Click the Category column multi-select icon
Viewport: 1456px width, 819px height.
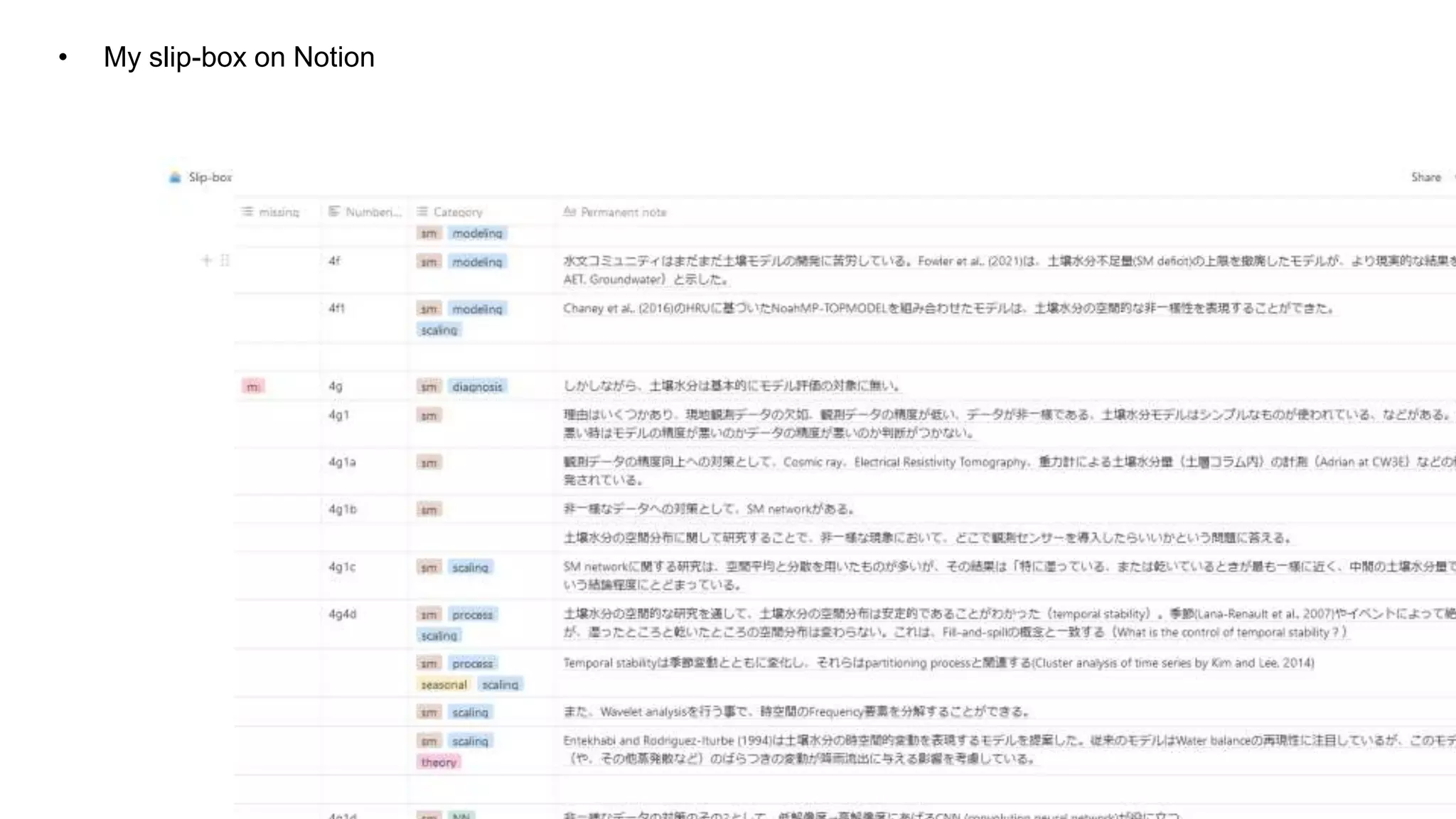tap(422, 212)
